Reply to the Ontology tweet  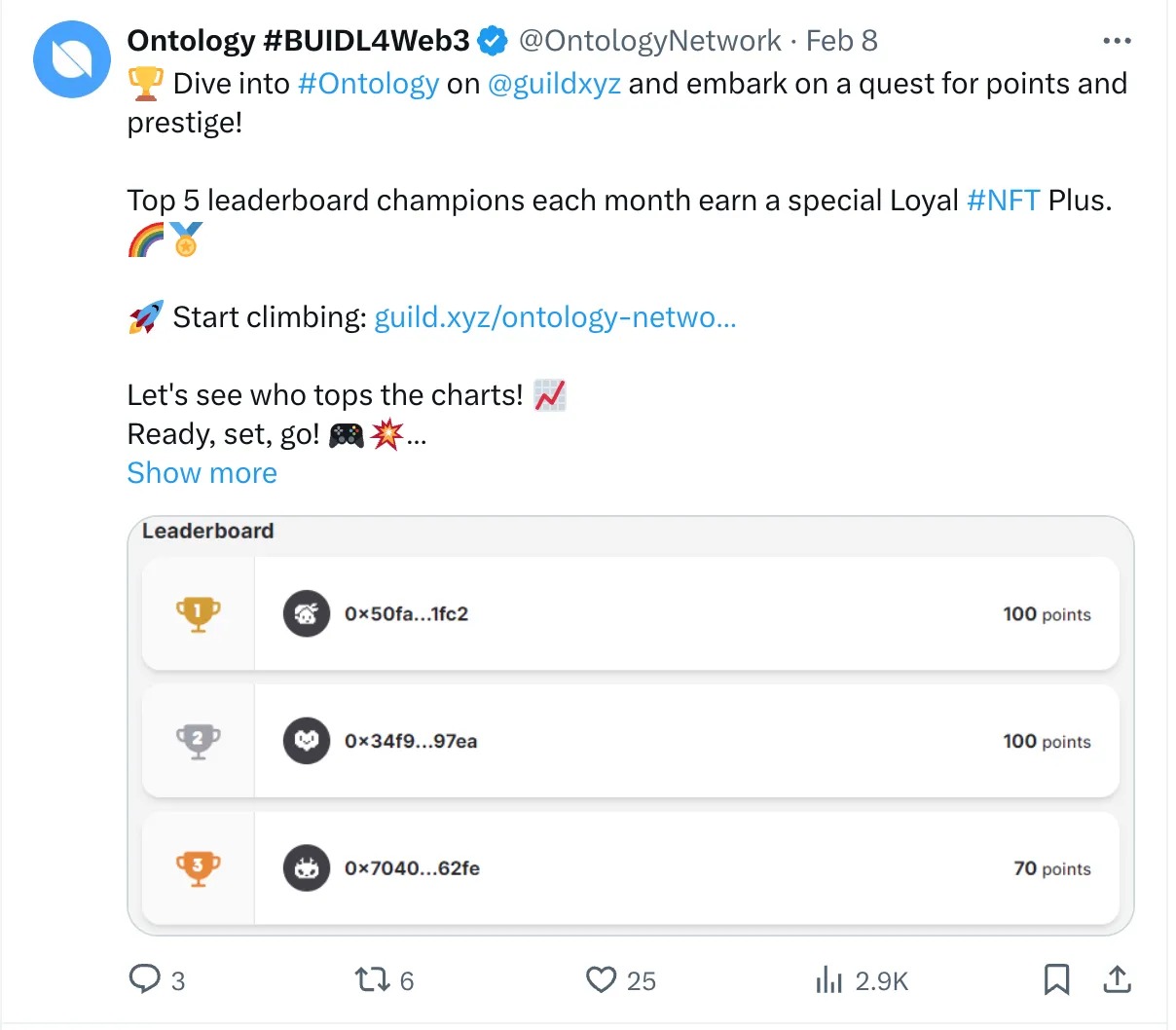pos(145,978)
